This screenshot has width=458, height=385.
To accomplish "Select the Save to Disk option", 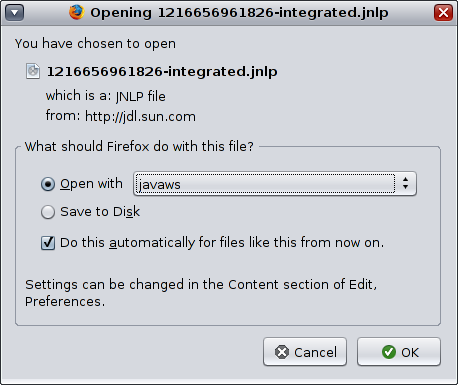I will coord(48,212).
